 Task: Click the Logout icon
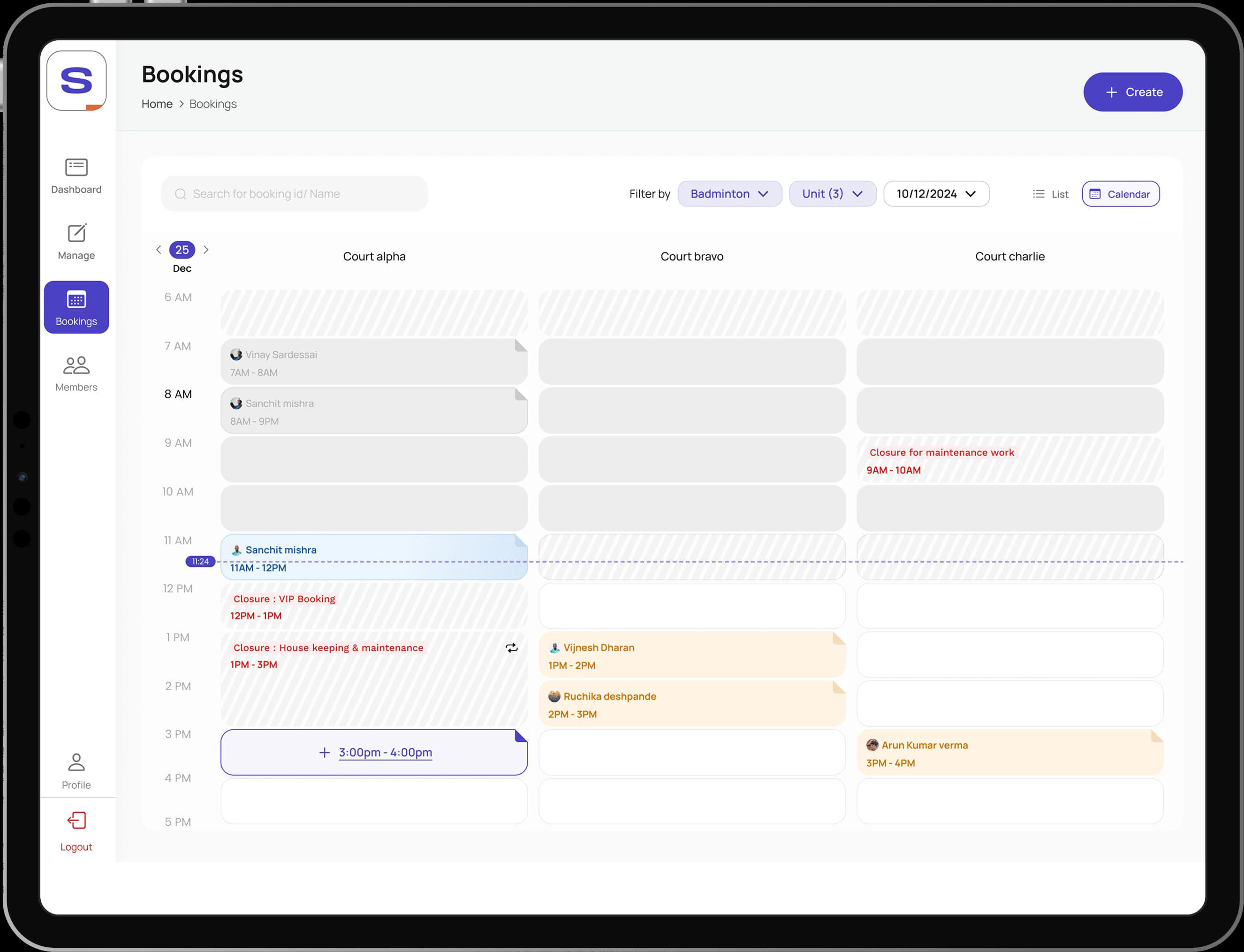point(76,821)
